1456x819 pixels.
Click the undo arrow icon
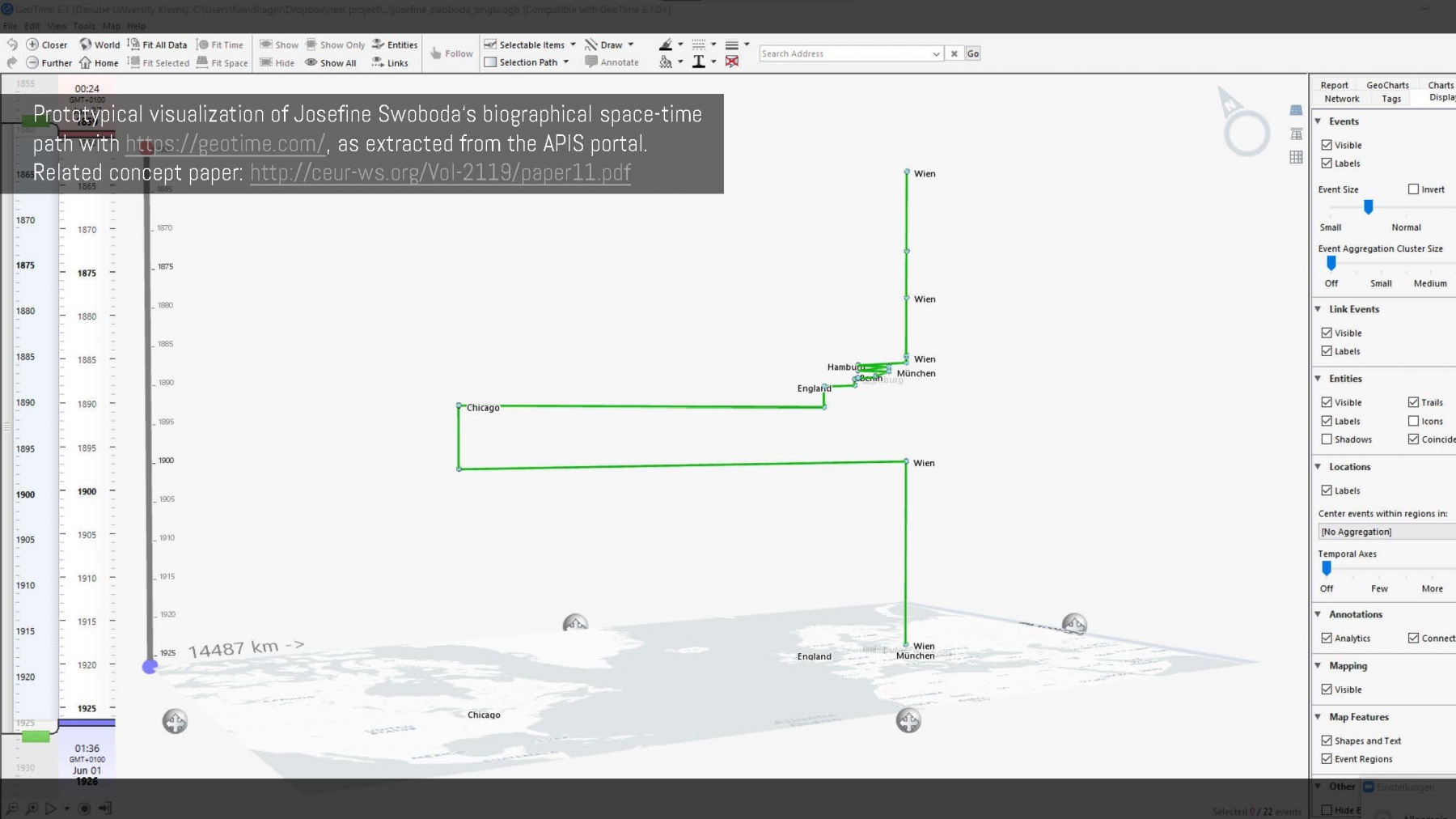pos(12,45)
